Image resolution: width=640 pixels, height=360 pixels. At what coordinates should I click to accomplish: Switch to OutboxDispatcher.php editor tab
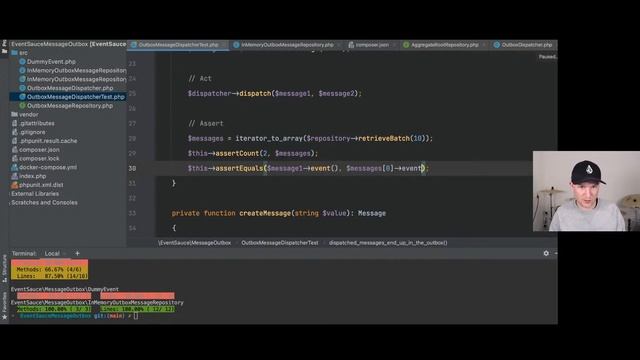click(x=526, y=45)
